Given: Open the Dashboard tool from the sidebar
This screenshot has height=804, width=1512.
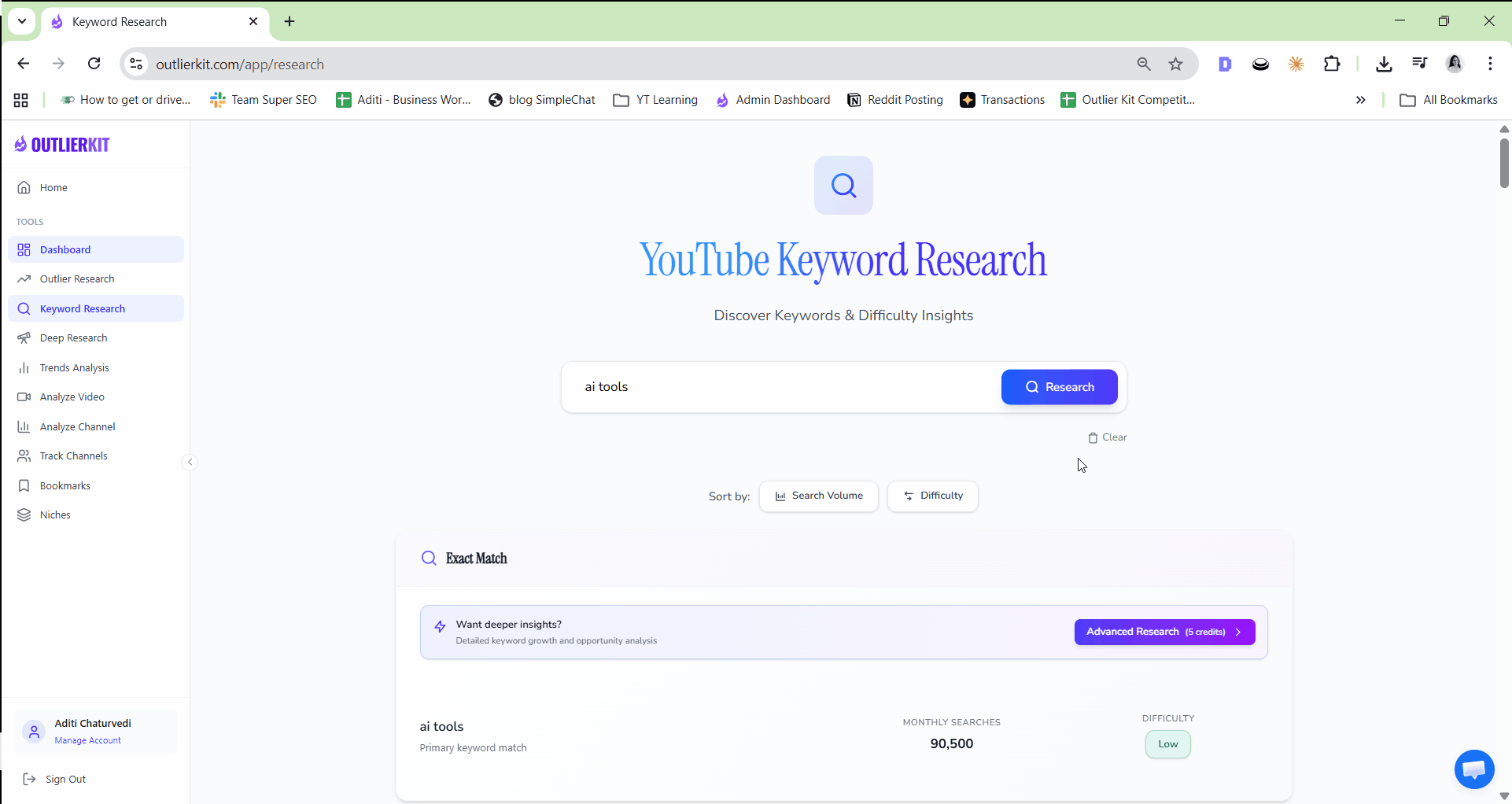Looking at the screenshot, I should point(64,249).
